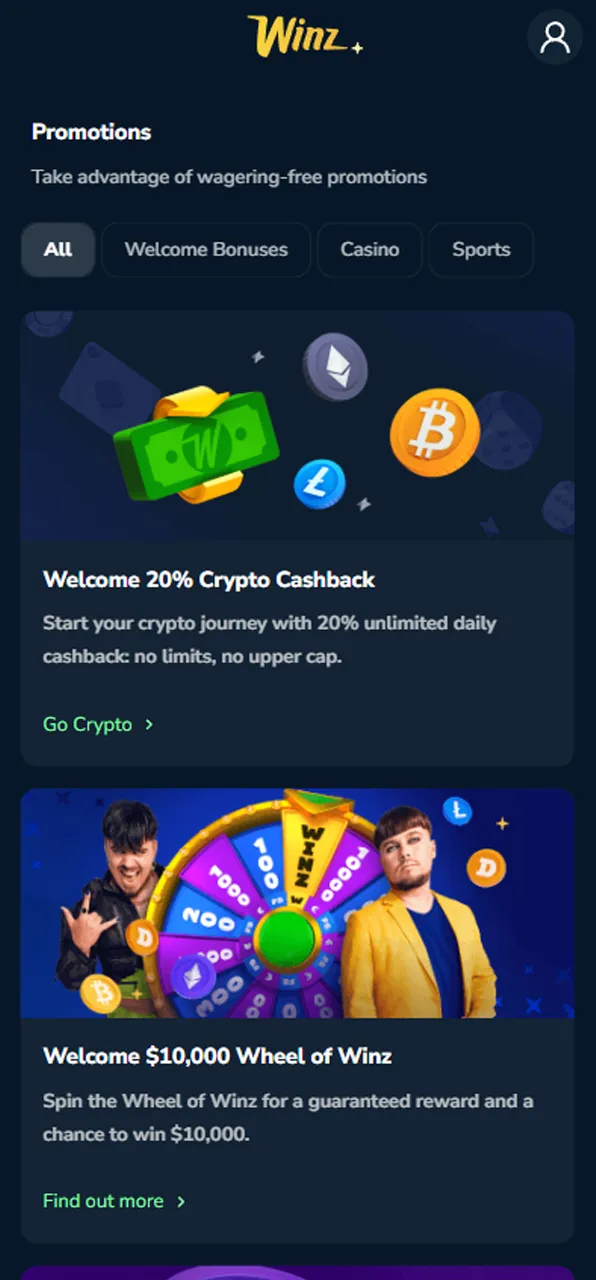The image size is (596, 1280).
Task: Click the Winz logo
Action: [304, 36]
